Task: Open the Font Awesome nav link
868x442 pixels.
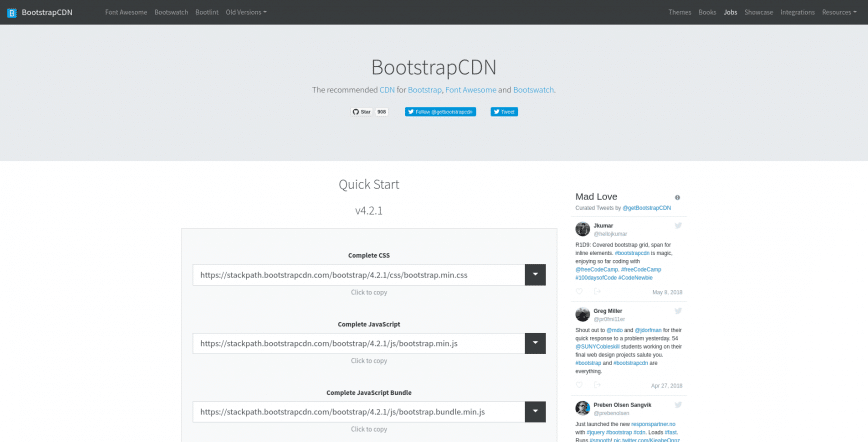Action: [x=126, y=12]
